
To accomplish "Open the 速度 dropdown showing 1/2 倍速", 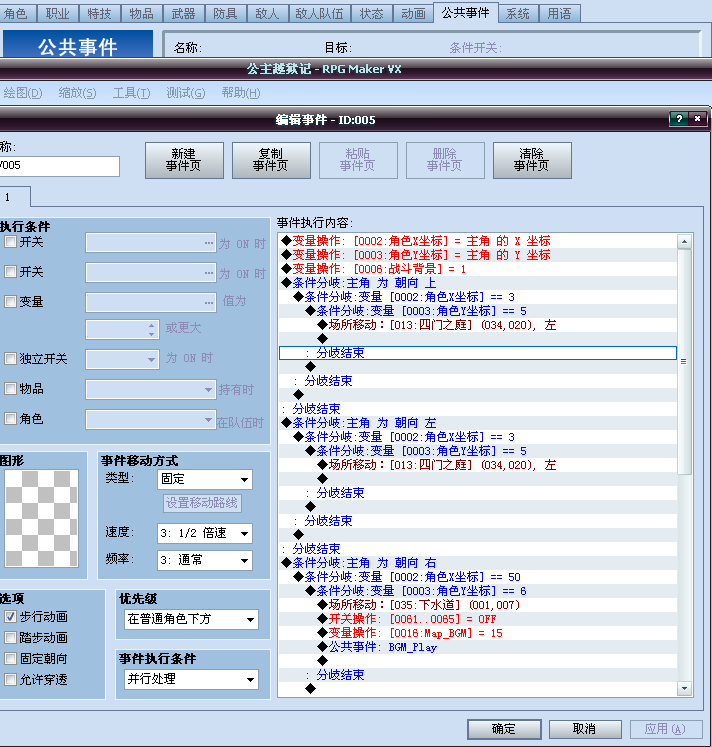I will tap(205, 533).
